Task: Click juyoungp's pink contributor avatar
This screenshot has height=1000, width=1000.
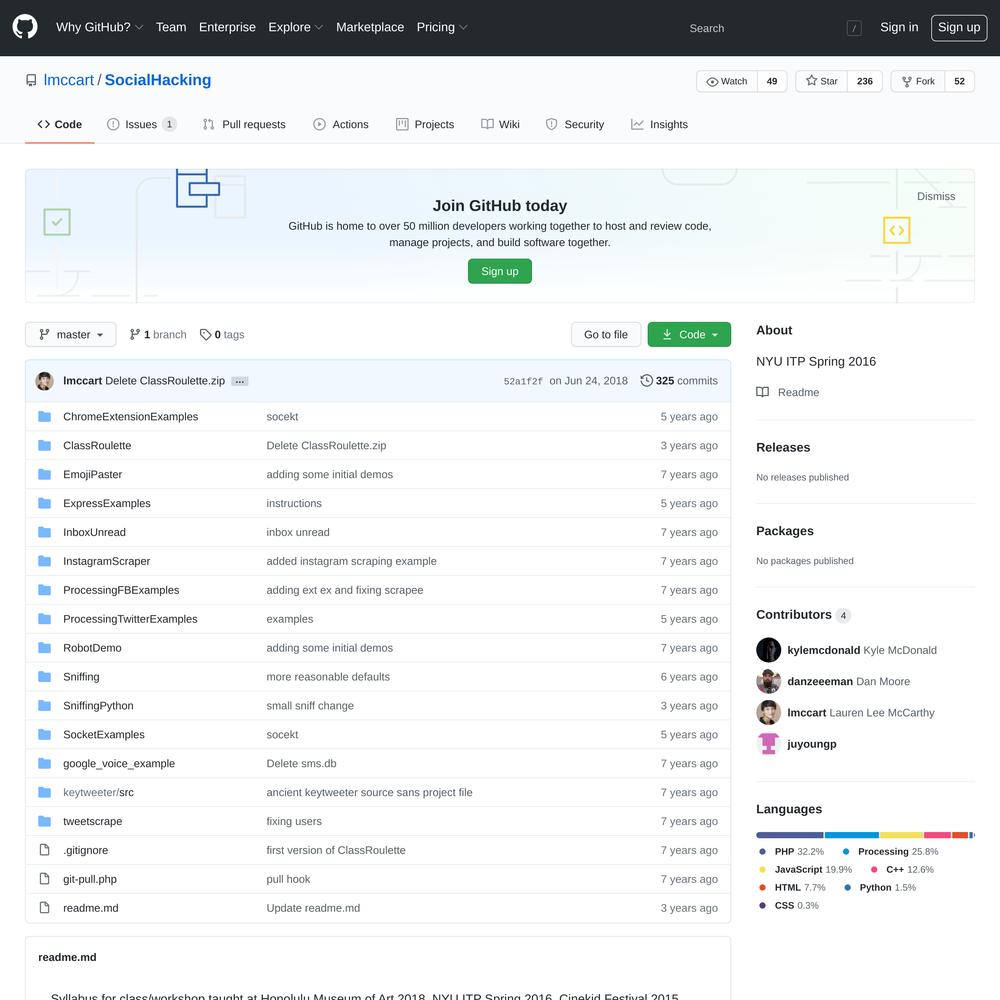Action: [768, 744]
